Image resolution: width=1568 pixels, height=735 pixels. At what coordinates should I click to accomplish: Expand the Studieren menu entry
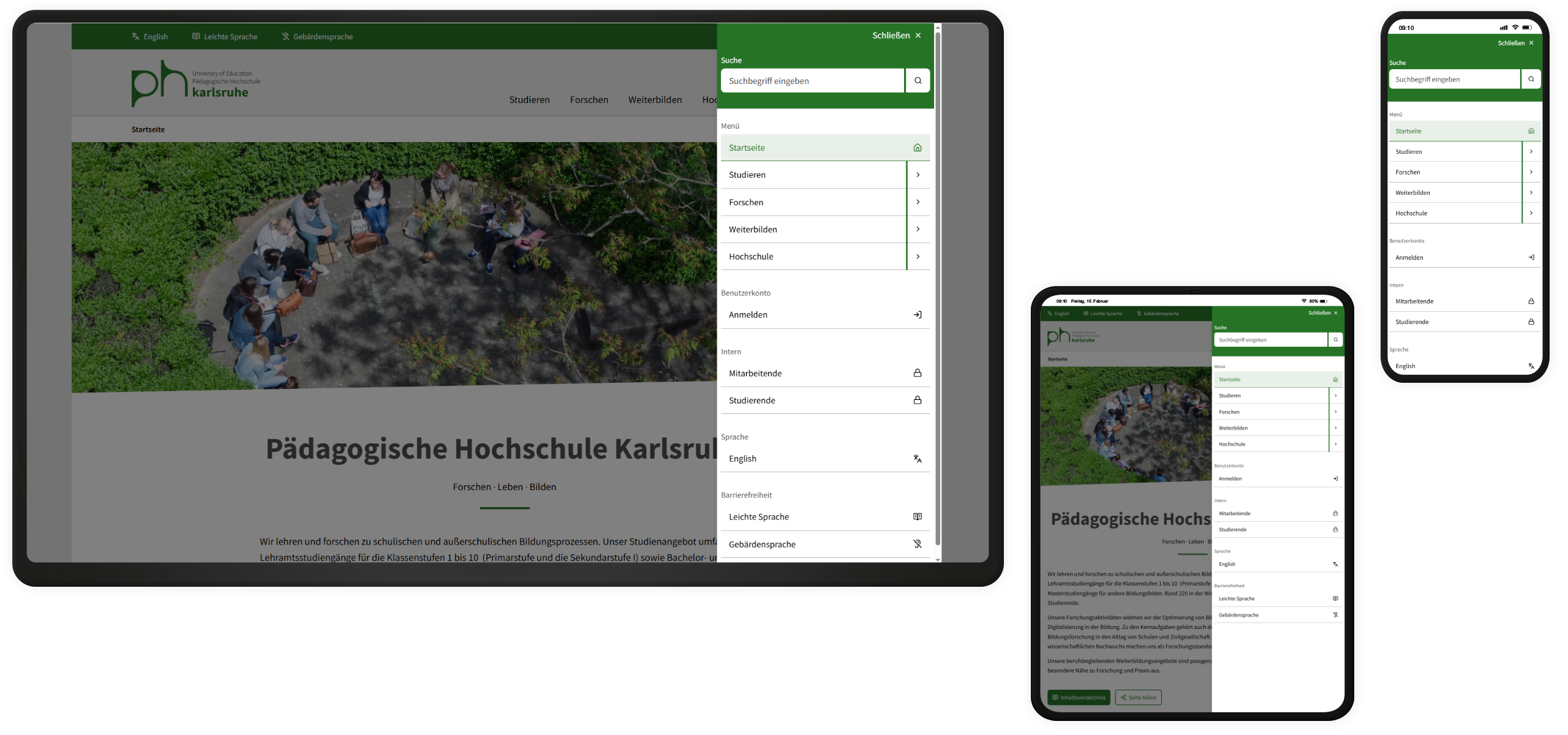[x=917, y=174]
